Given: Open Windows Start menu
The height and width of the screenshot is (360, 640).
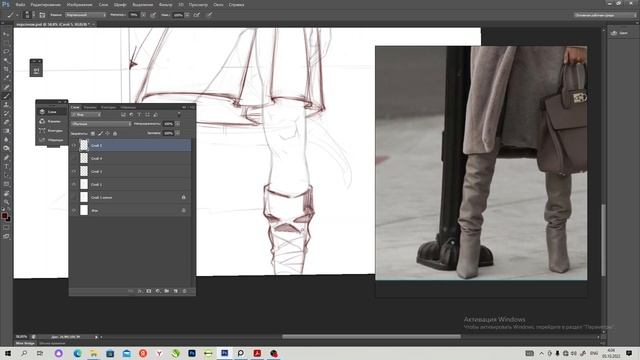Looking at the screenshot, I should (x=7, y=353).
